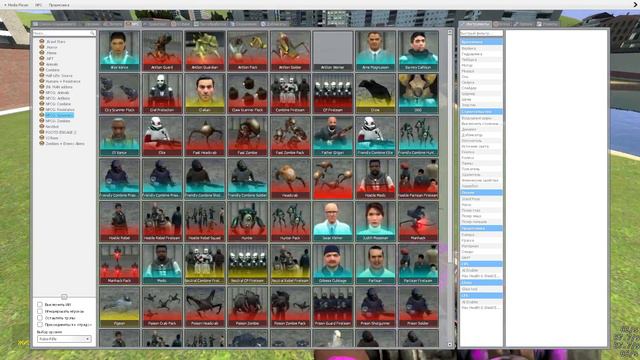This screenshot has width=640, height=360.
Task: Open the MFCG: Resistance category
Action: pos(60,109)
